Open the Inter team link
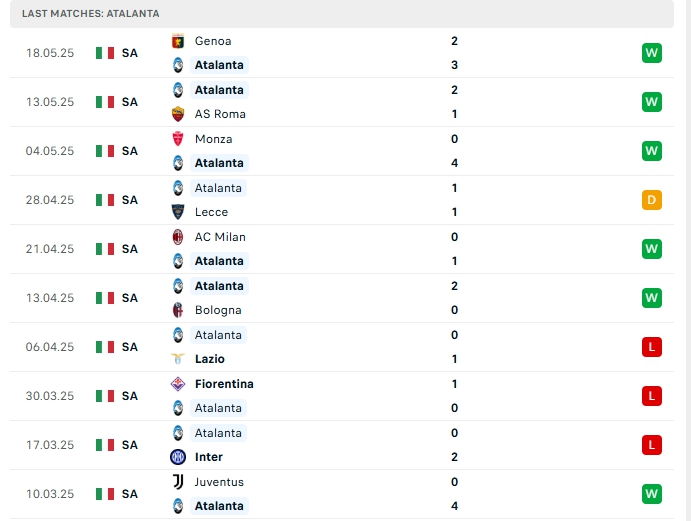Viewport: 691px width, 521px height. coord(208,457)
